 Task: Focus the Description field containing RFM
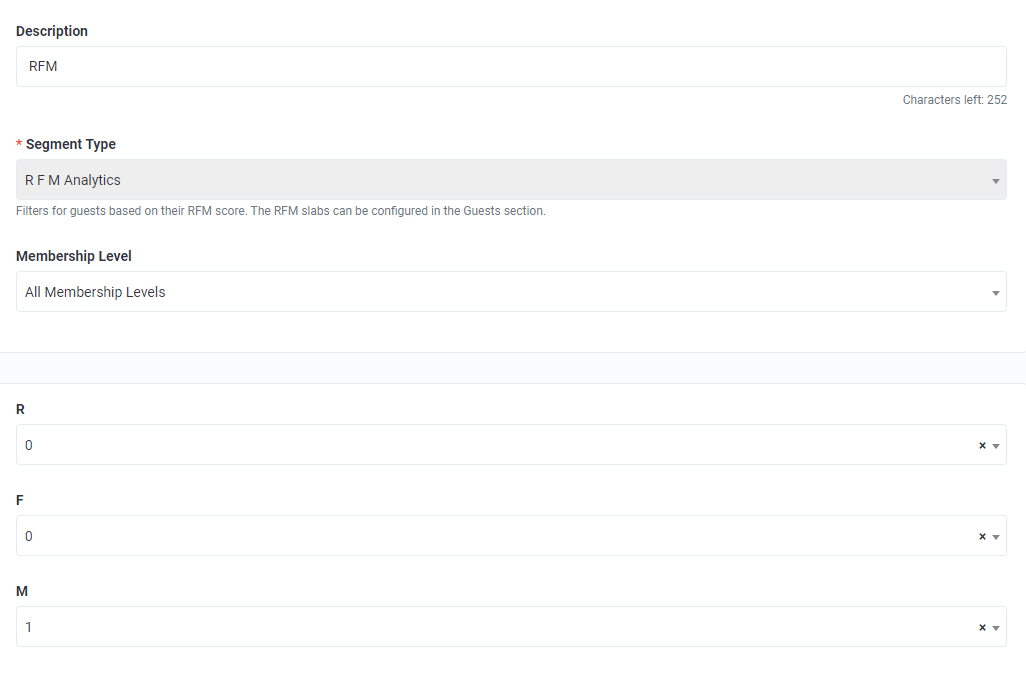tap(510, 67)
